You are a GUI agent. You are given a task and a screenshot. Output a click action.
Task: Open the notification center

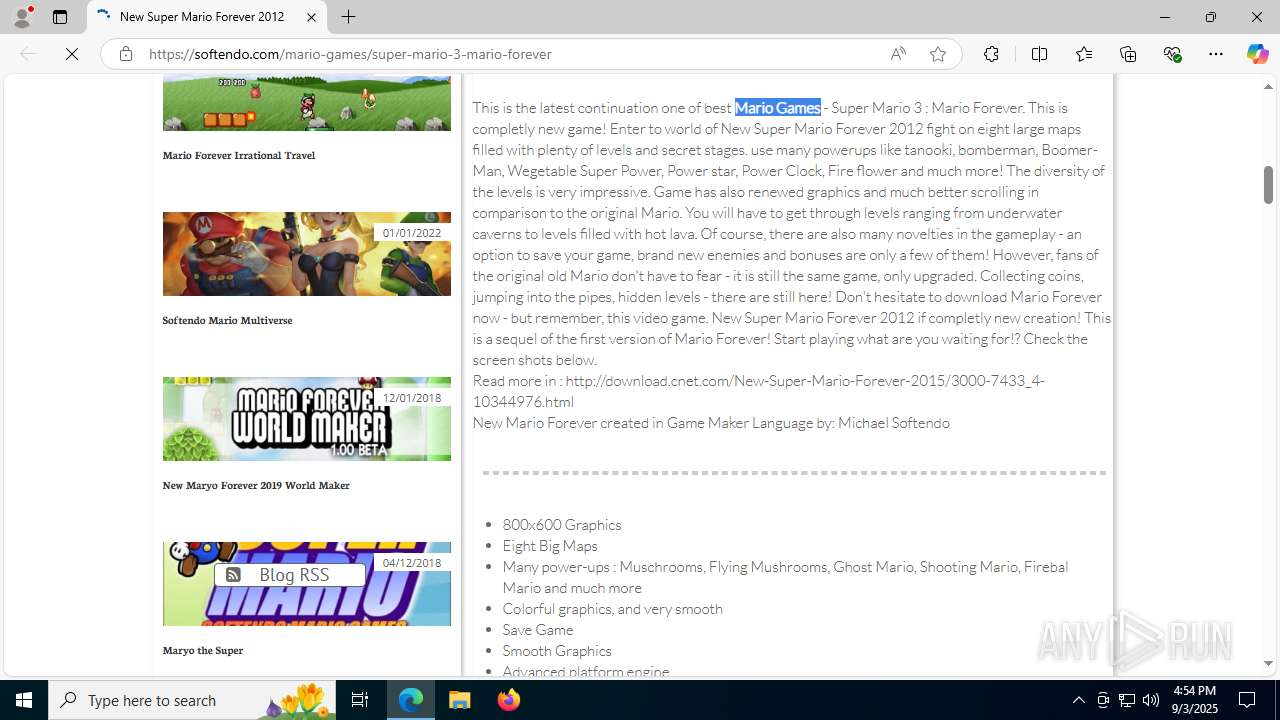[x=1248, y=700]
